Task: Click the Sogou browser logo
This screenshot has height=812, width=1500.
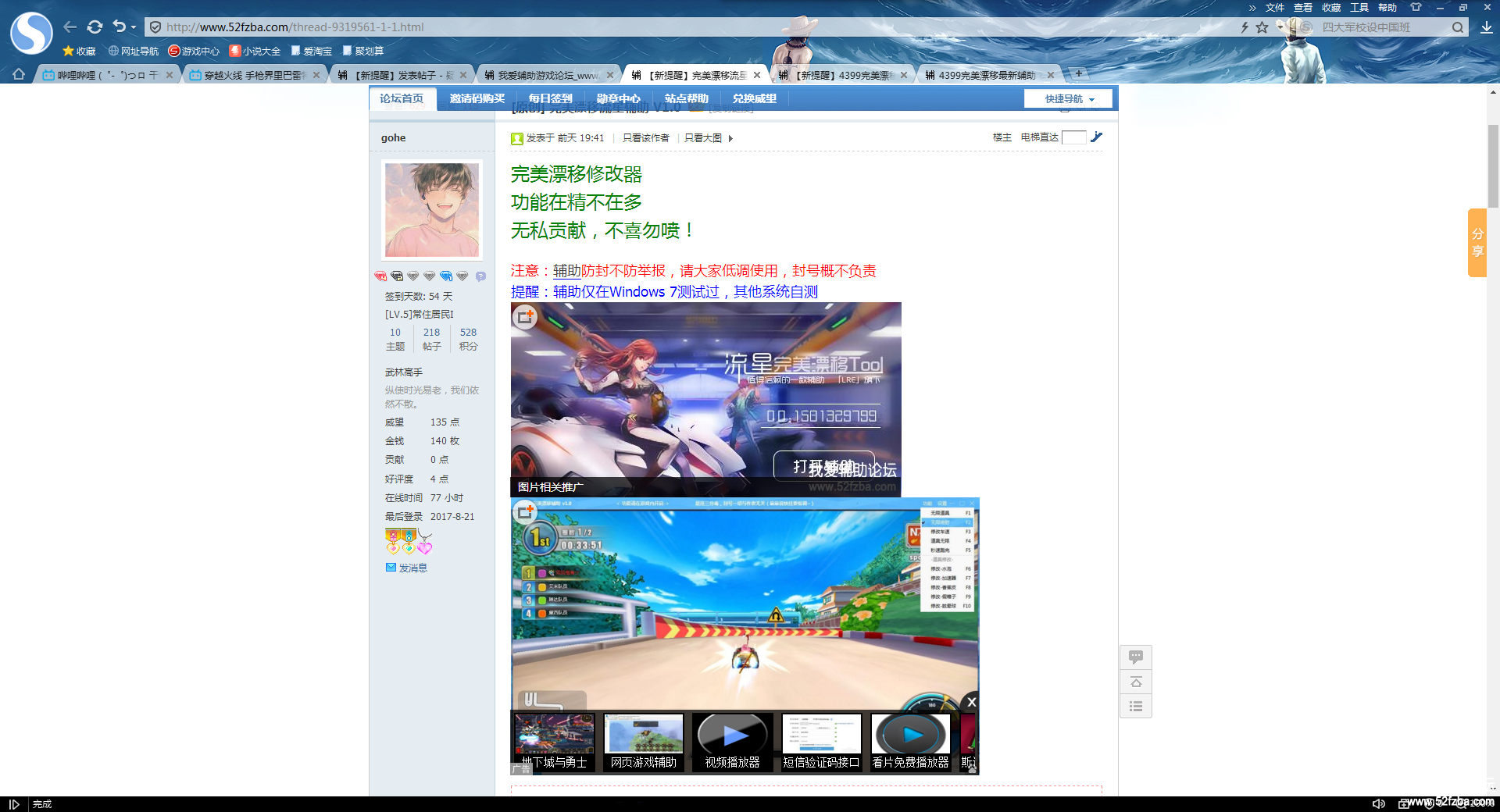Action: [31, 33]
